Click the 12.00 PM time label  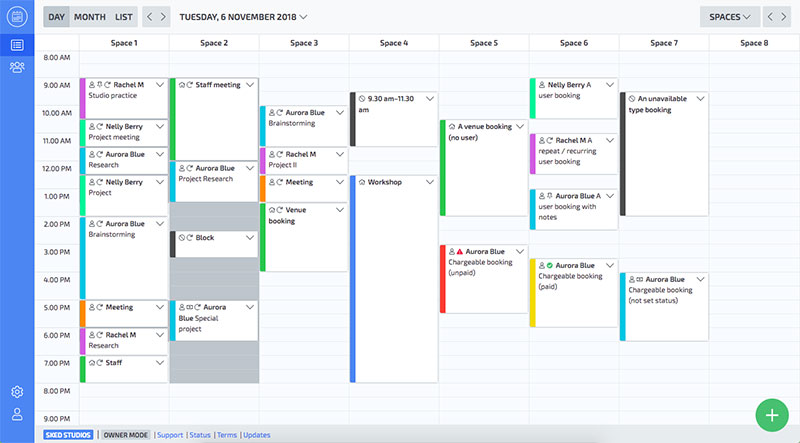57,168
